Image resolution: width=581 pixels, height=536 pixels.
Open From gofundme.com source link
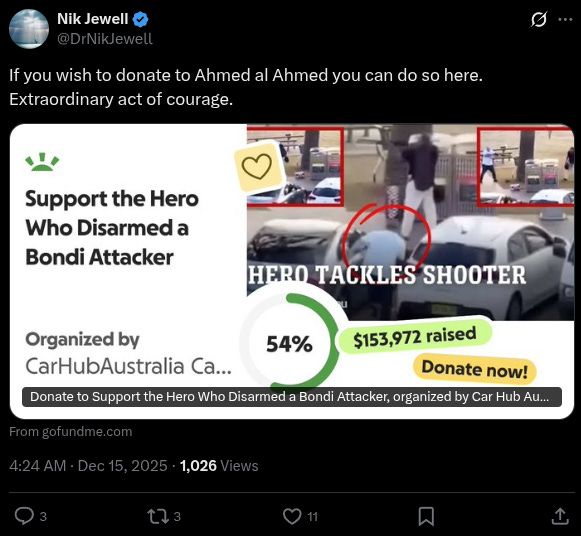pos(70,432)
